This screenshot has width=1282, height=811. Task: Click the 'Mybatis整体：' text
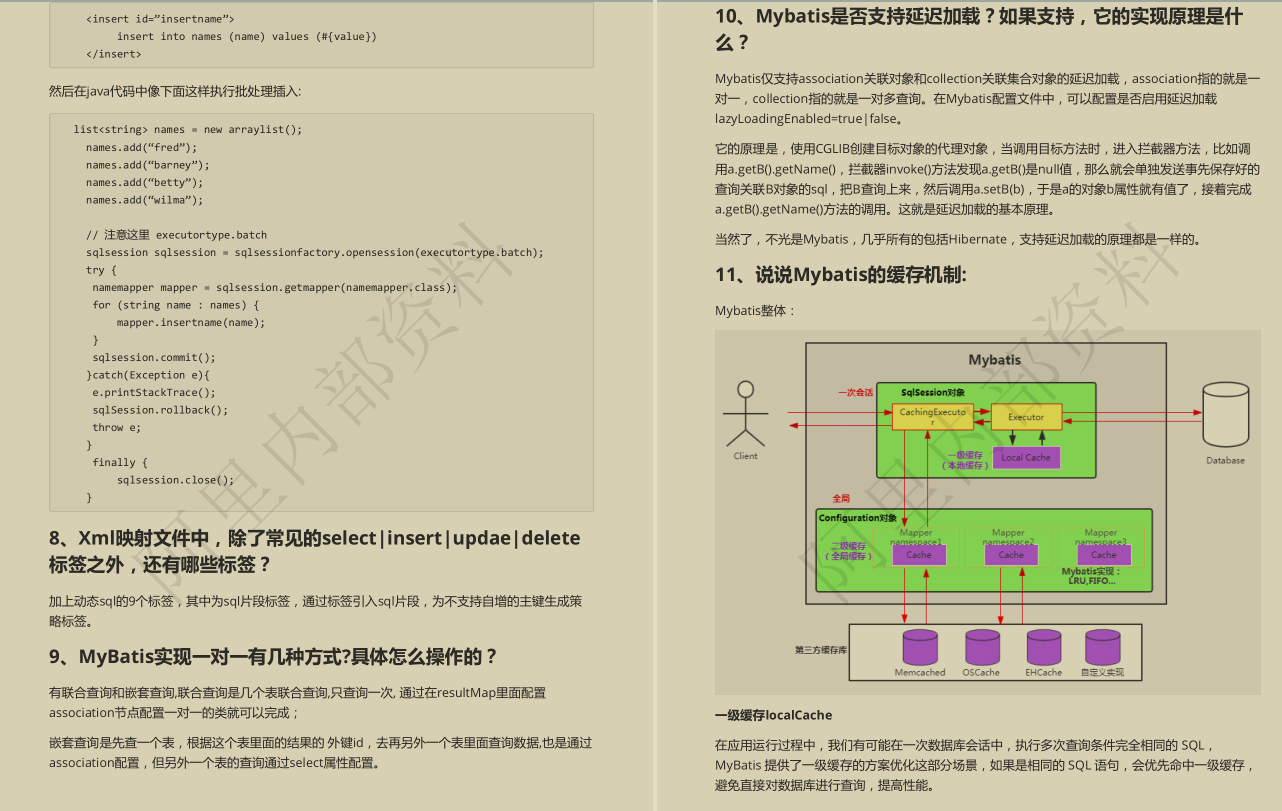pyautogui.click(x=755, y=311)
